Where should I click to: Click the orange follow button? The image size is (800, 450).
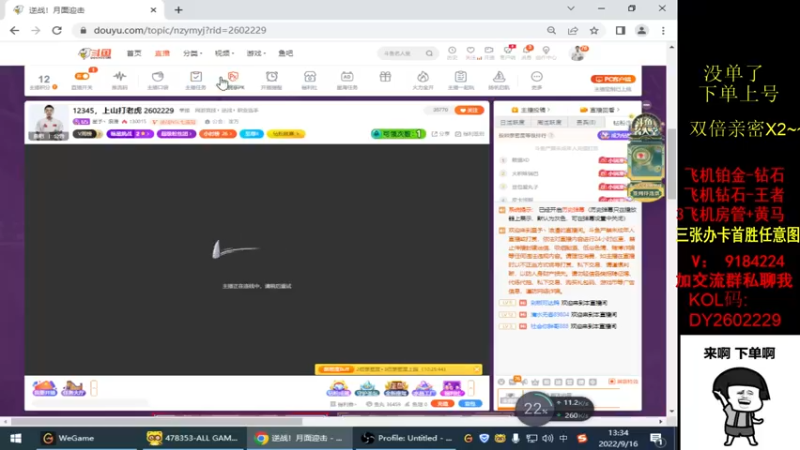coord(469,110)
